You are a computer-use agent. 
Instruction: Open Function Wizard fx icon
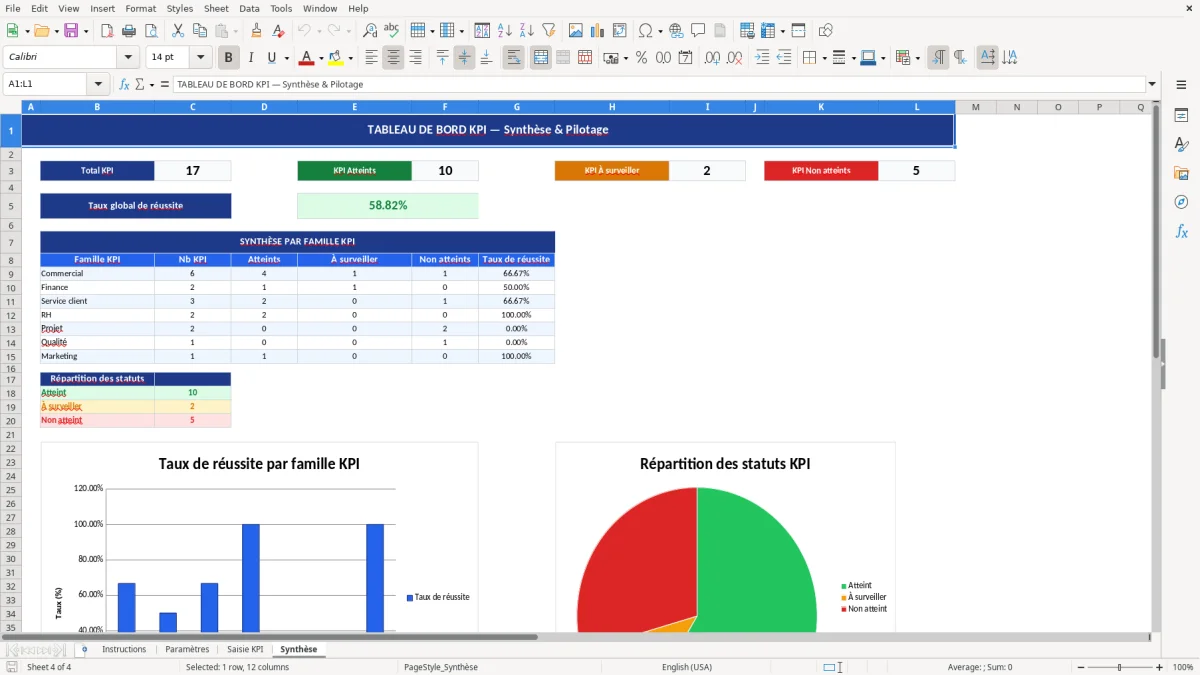point(124,84)
